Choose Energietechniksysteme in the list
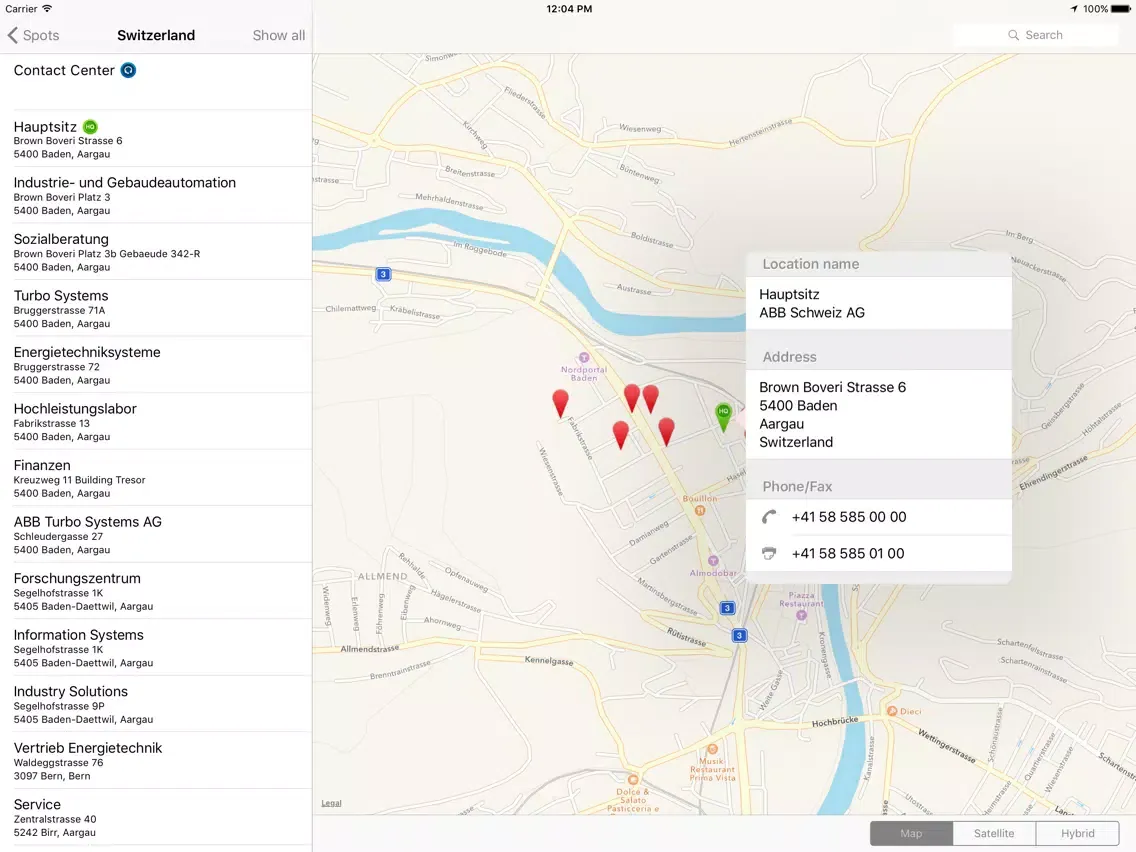 pyautogui.click(x=156, y=365)
